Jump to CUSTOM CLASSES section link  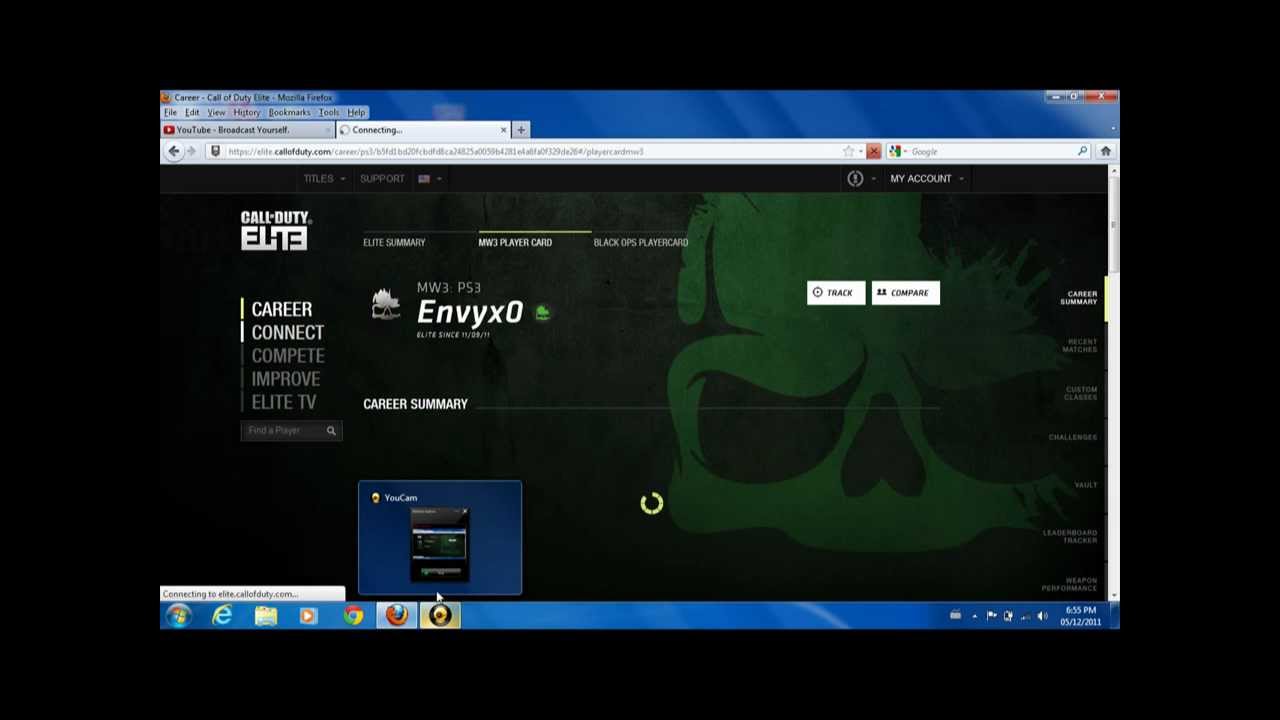coord(1081,393)
